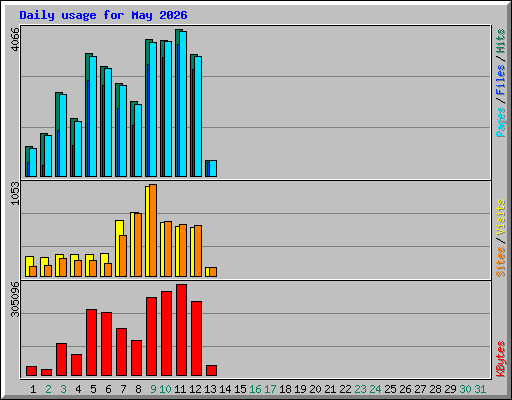512x400 pixels.
Task: Click the yellow Visits bar for day 7
Action: [118, 248]
